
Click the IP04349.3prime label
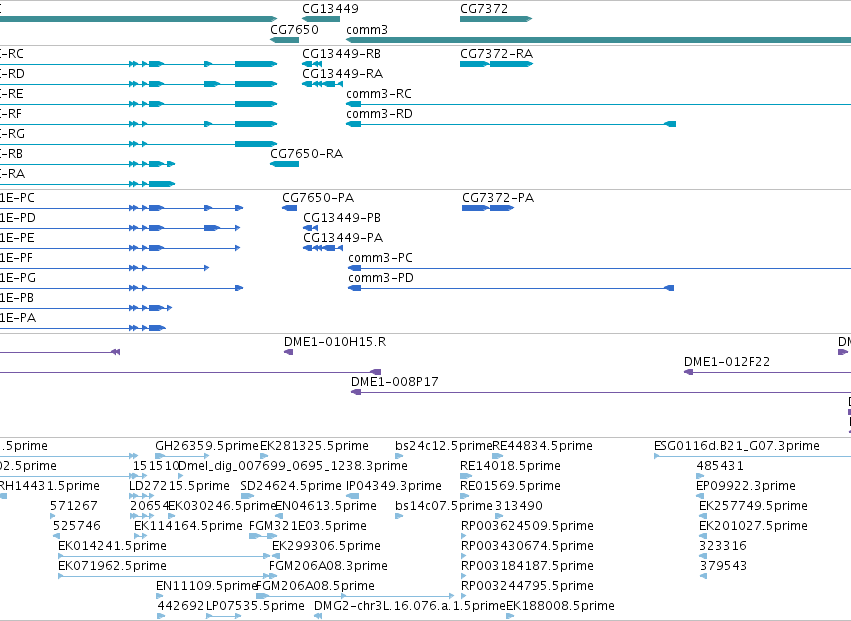(x=394, y=485)
